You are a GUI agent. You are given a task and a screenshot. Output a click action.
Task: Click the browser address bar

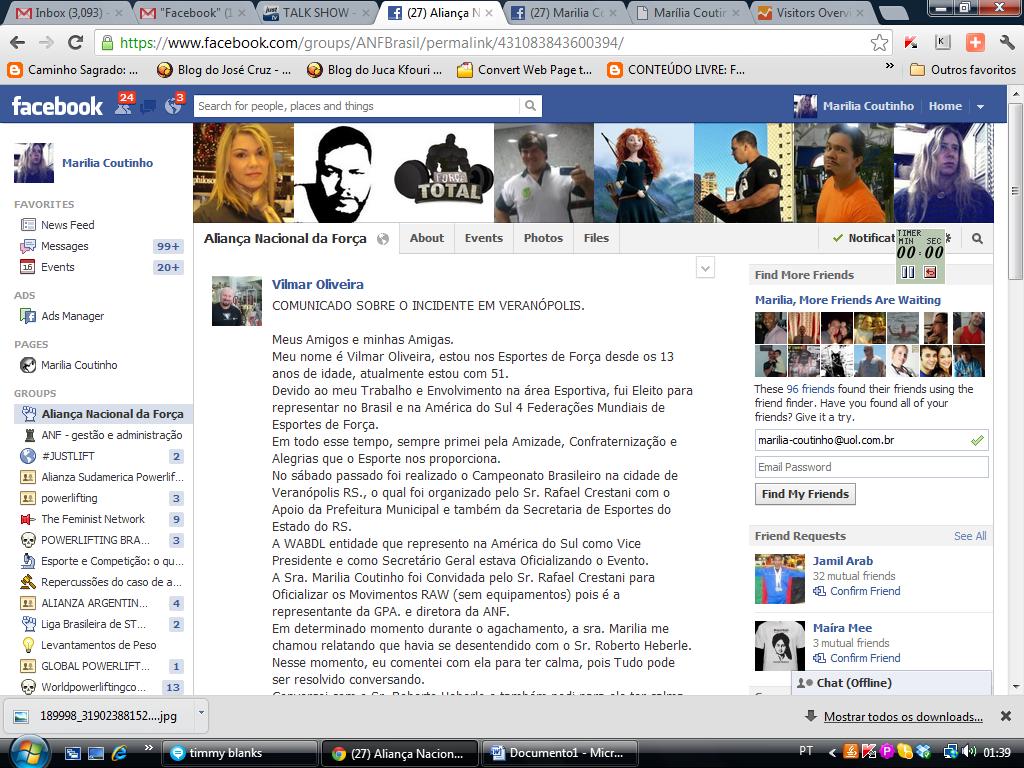[485, 43]
